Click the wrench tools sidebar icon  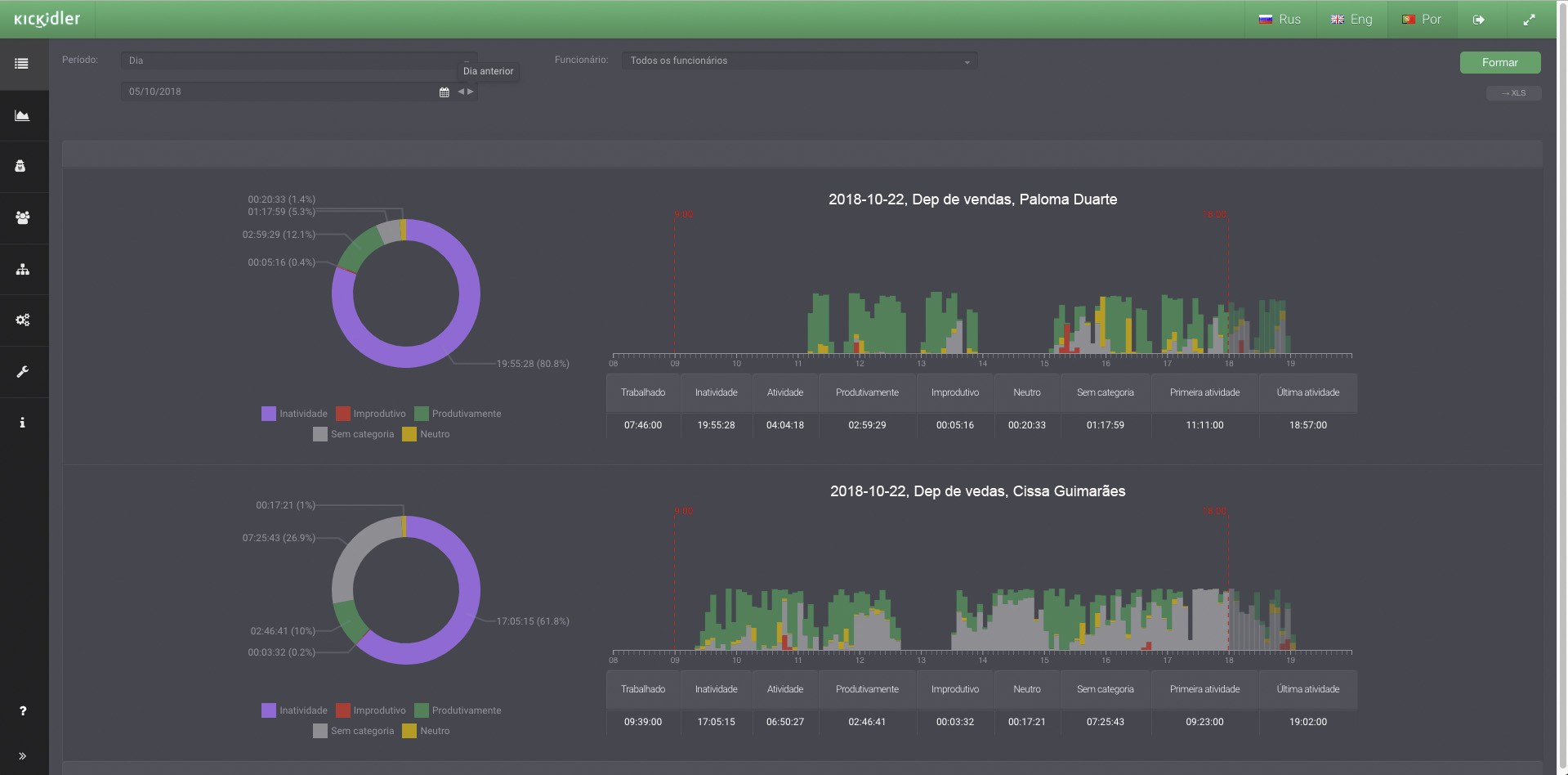pos(22,372)
